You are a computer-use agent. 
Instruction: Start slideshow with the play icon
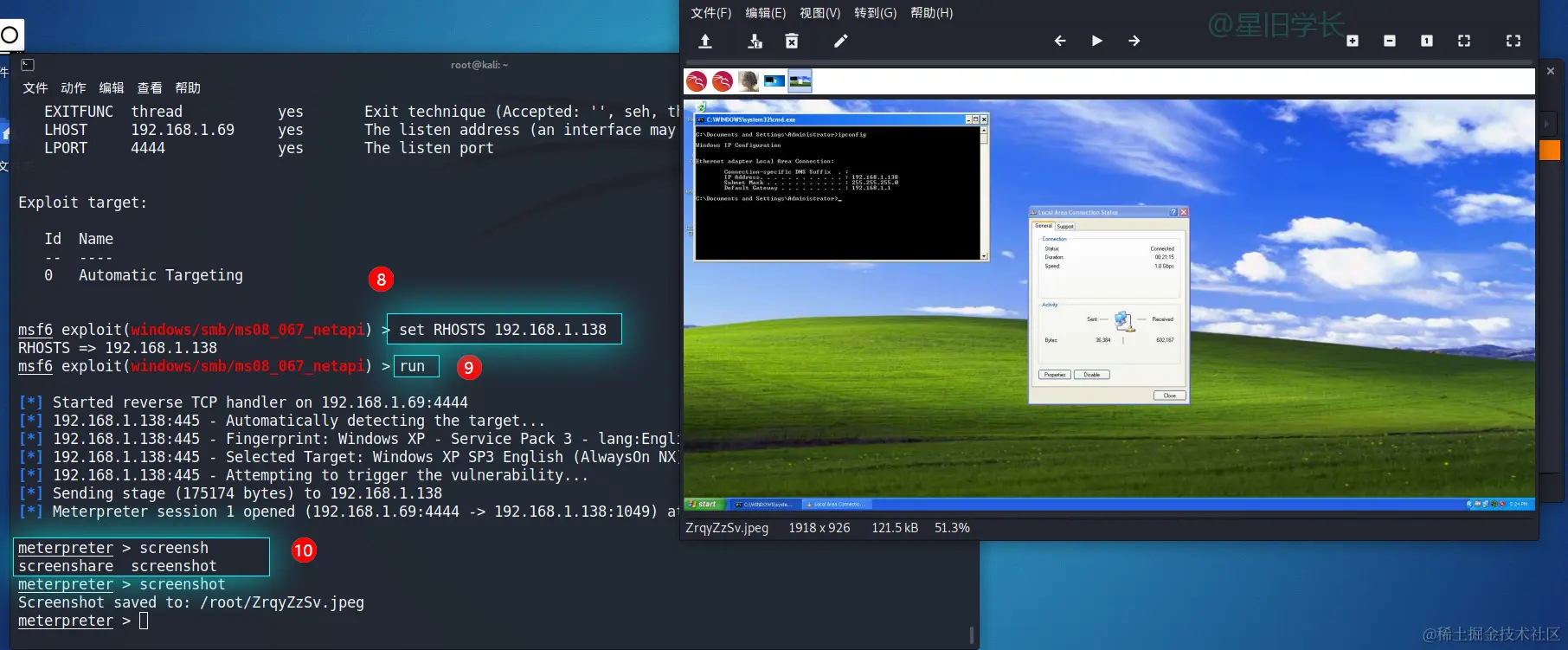click(x=1096, y=41)
